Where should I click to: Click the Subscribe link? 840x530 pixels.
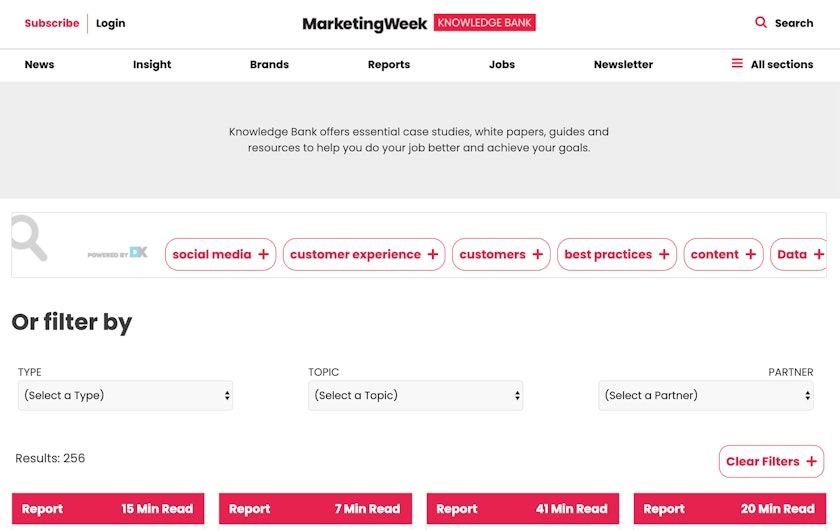(52, 23)
